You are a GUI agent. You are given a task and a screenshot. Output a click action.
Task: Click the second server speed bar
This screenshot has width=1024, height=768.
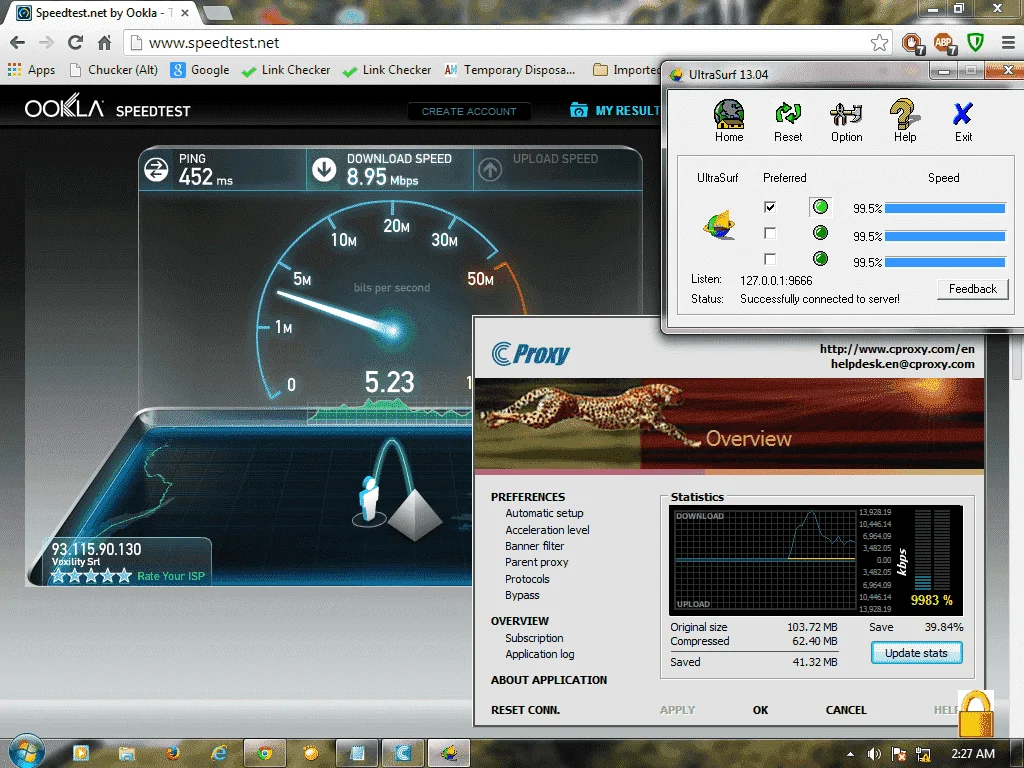click(x=945, y=236)
